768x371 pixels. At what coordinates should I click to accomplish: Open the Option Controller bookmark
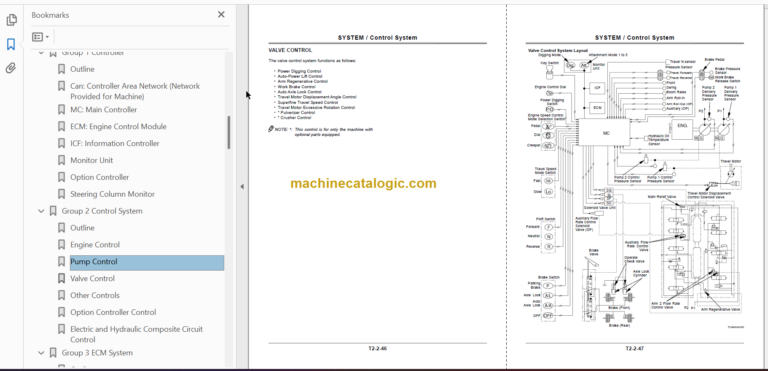click(99, 177)
